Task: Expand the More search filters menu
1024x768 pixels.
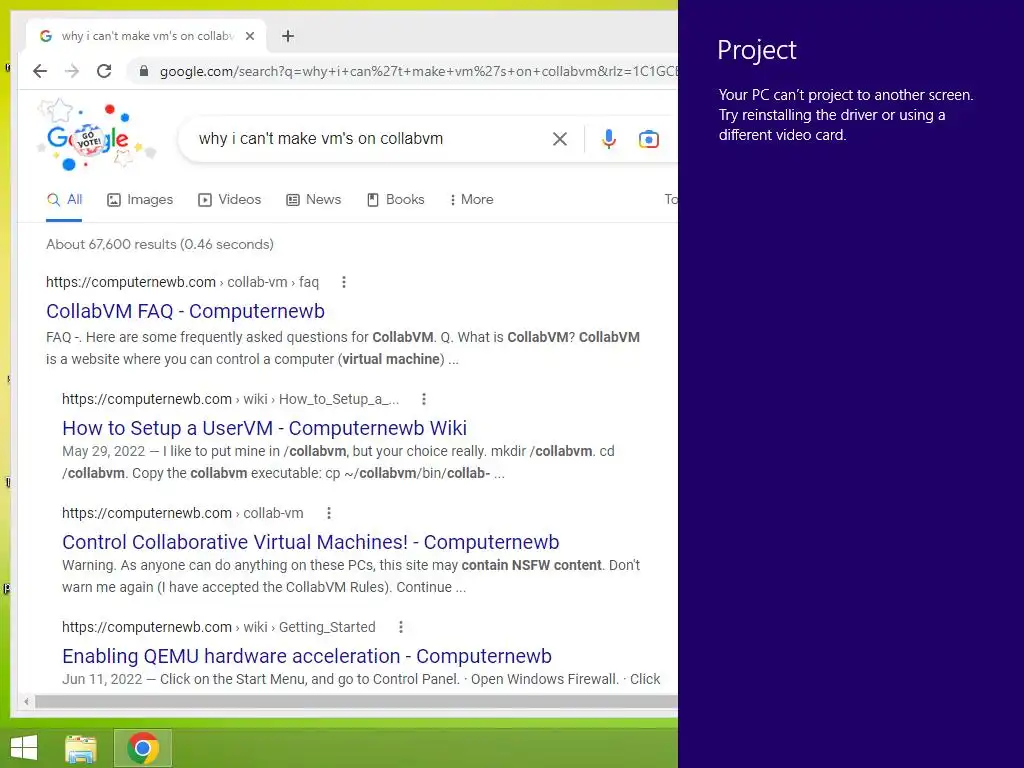Action: (472, 200)
